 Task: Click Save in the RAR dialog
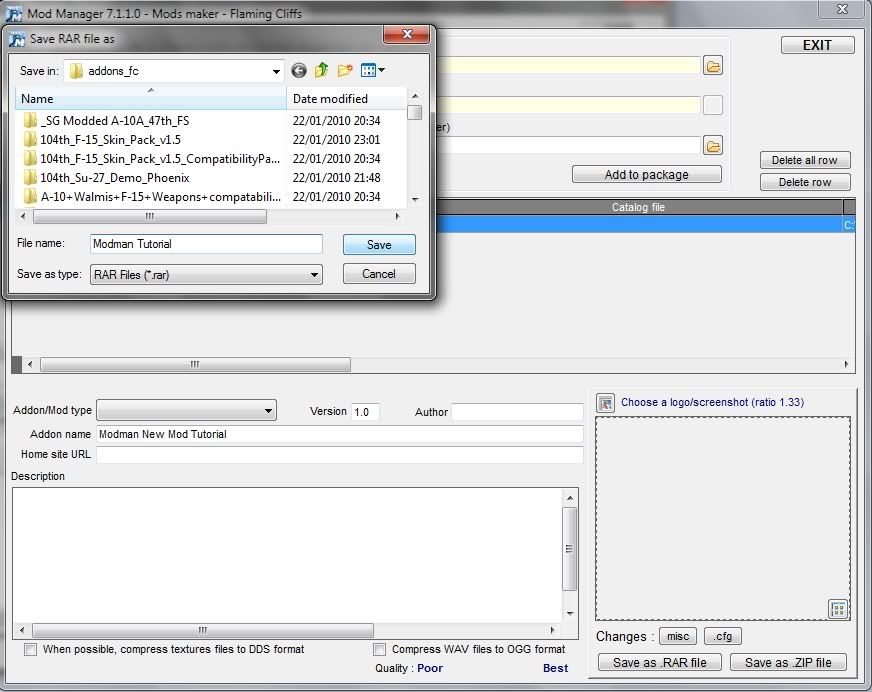click(x=379, y=245)
